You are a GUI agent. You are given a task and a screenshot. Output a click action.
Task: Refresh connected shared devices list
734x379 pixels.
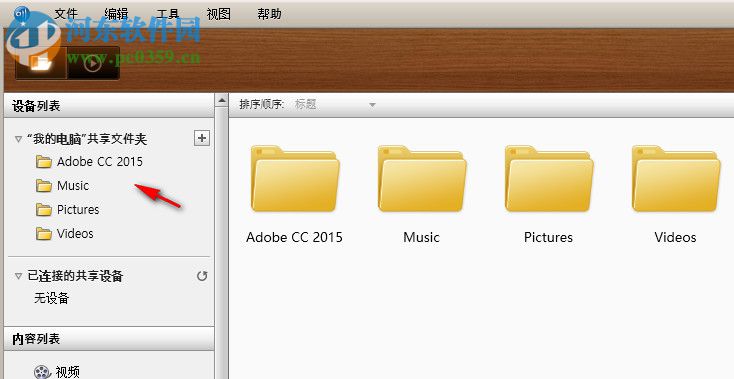(202, 276)
